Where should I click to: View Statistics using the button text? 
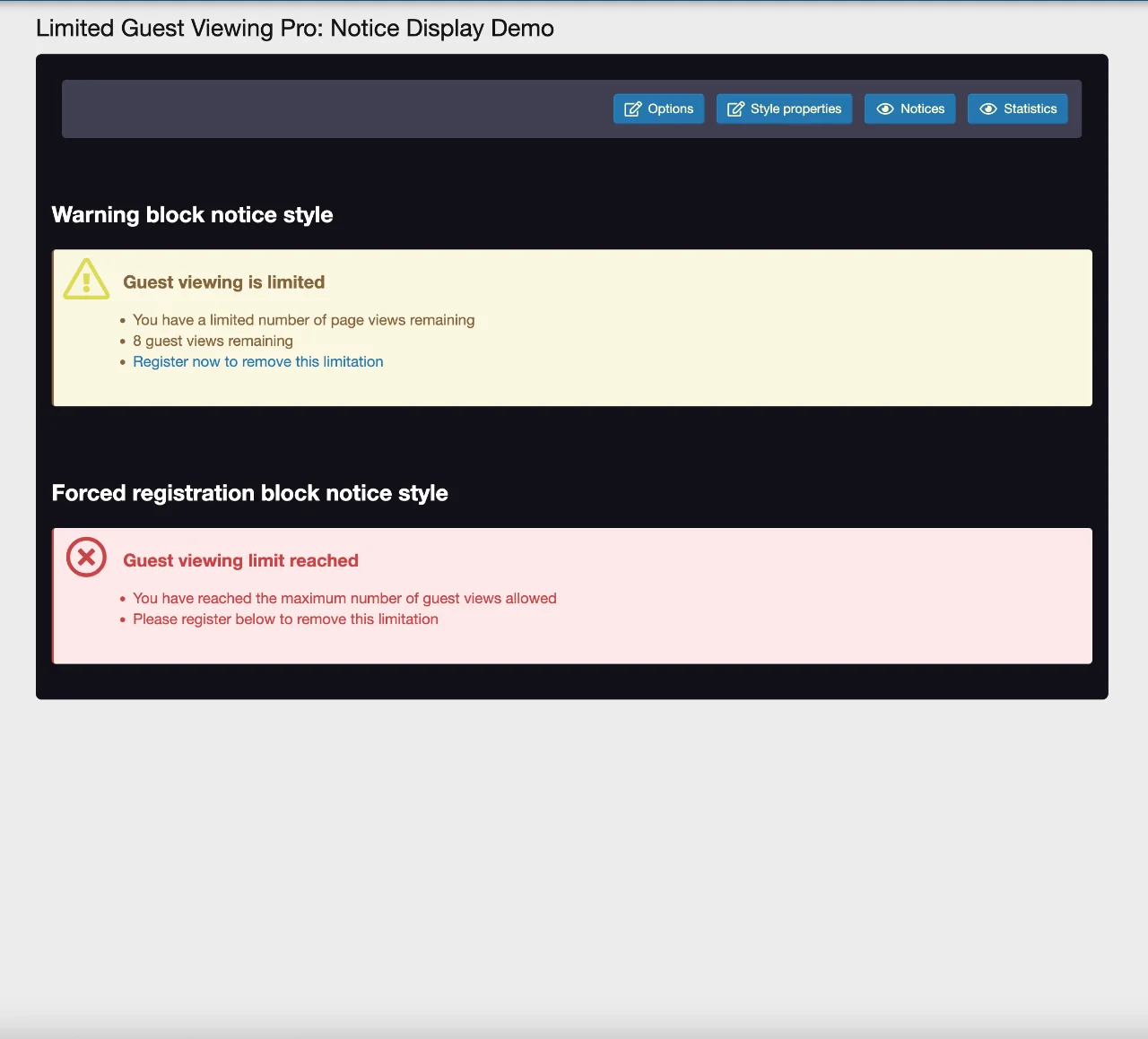[1030, 109]
